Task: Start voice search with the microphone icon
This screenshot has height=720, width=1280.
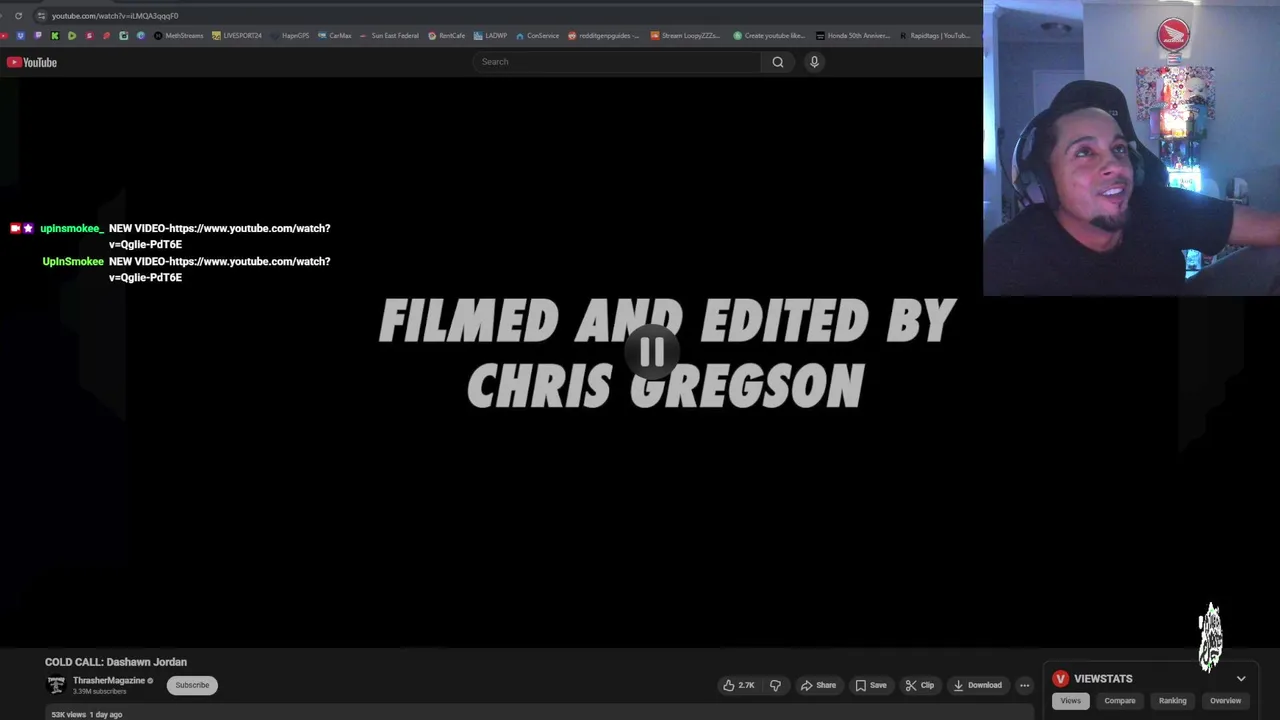Action: (814, 62)
